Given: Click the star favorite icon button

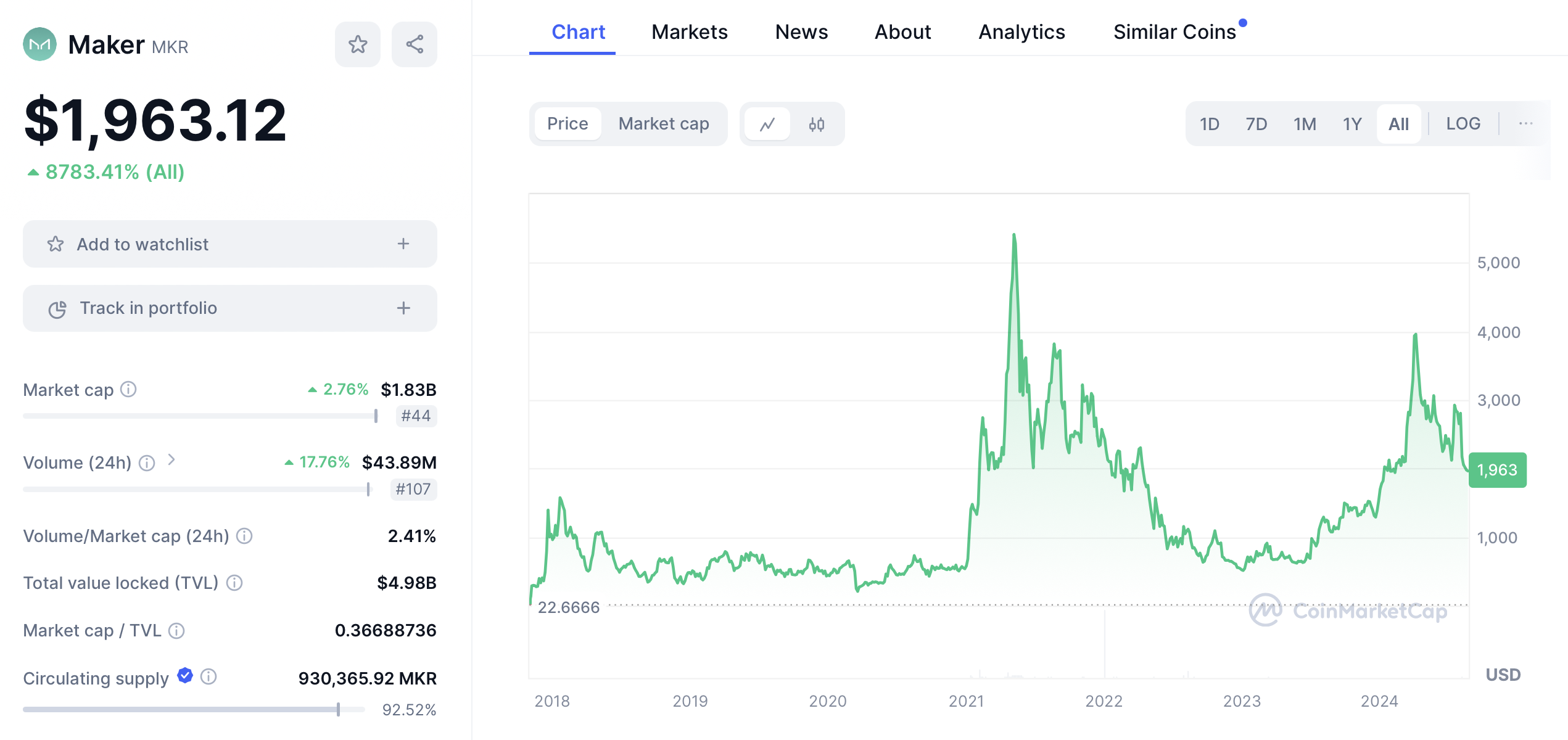Looking at the screenshot, I should [358, 44].
